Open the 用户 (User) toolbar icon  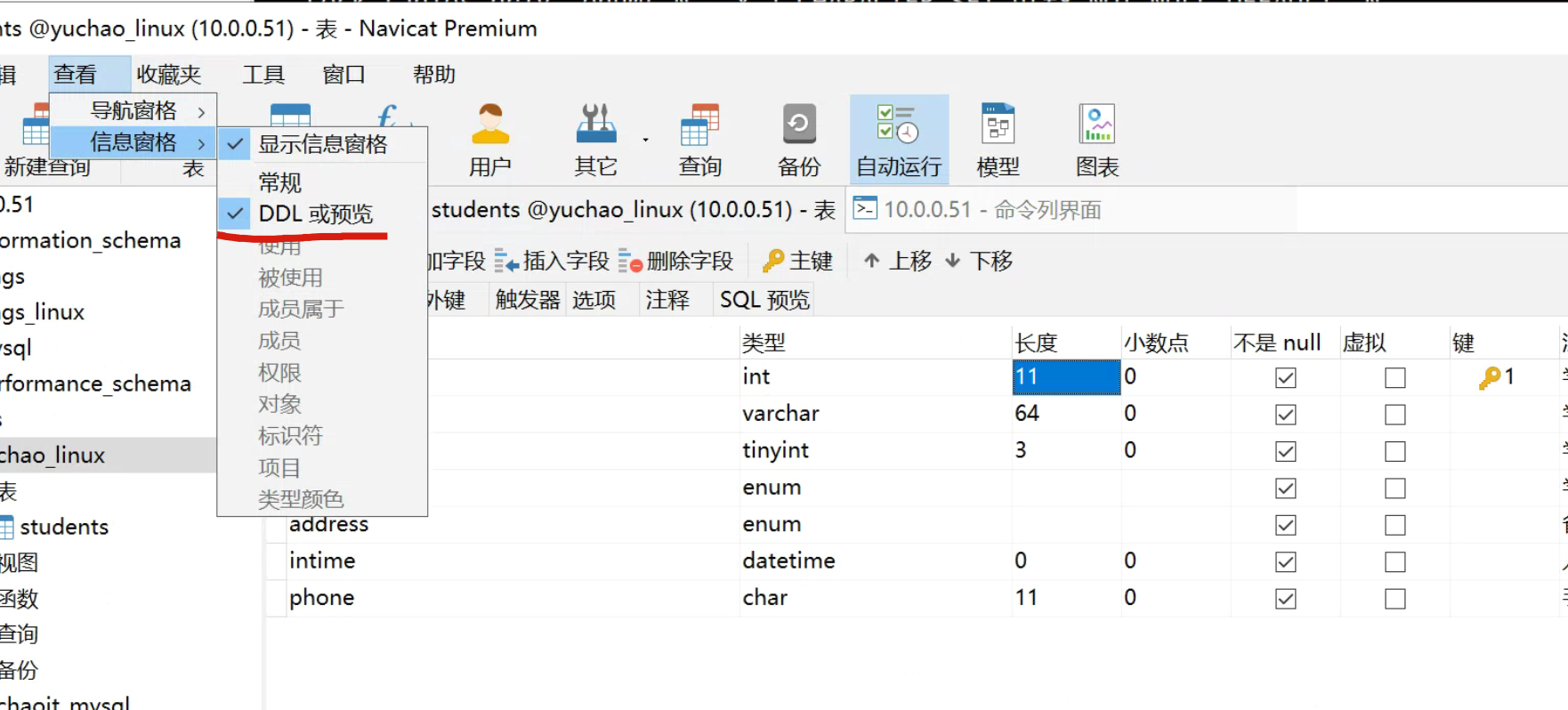click(489, 140)
